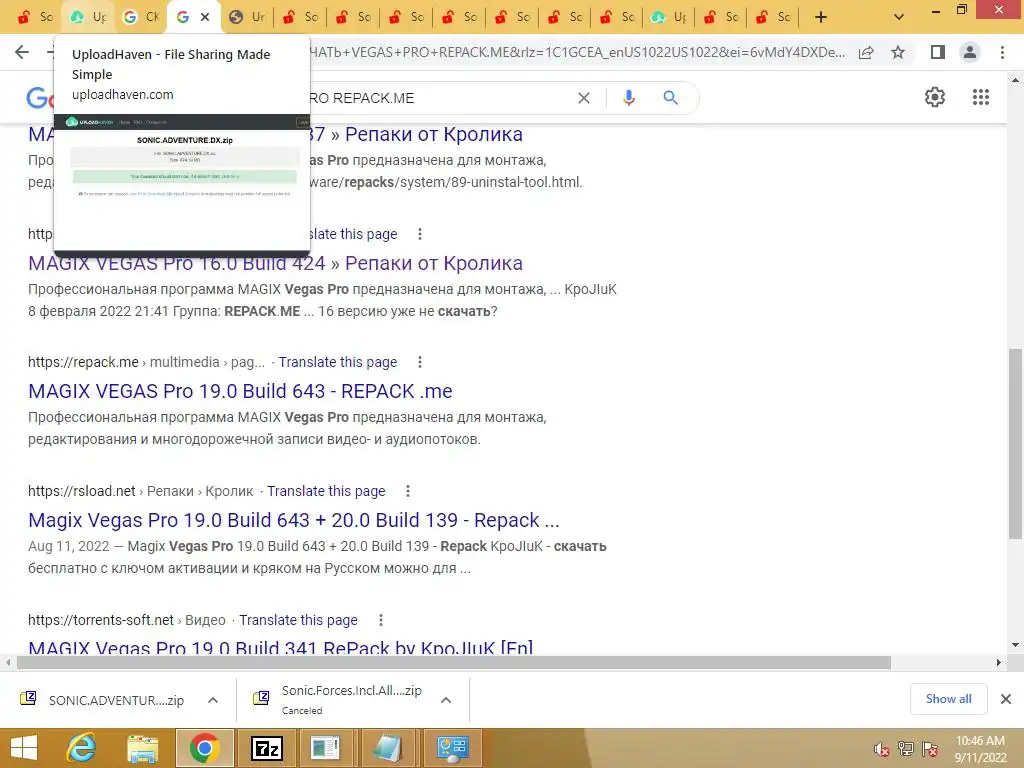Open the Chrome side panel icon
The height and width of the screenshot is (768, 1024).
click(938, 52)
